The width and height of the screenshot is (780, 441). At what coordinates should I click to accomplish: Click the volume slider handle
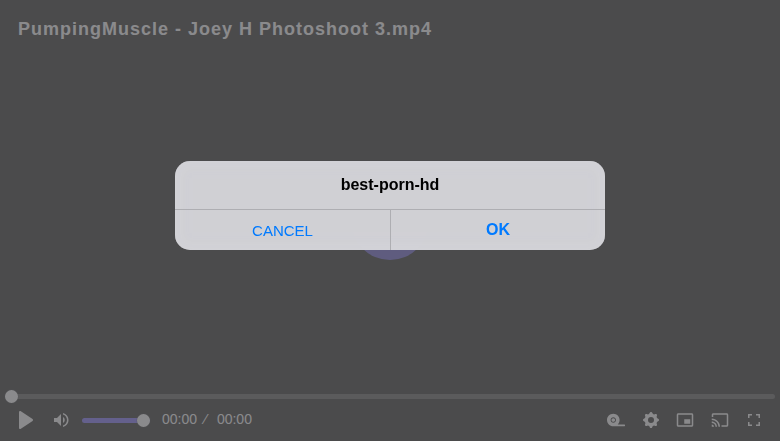(x=143, y=420)
